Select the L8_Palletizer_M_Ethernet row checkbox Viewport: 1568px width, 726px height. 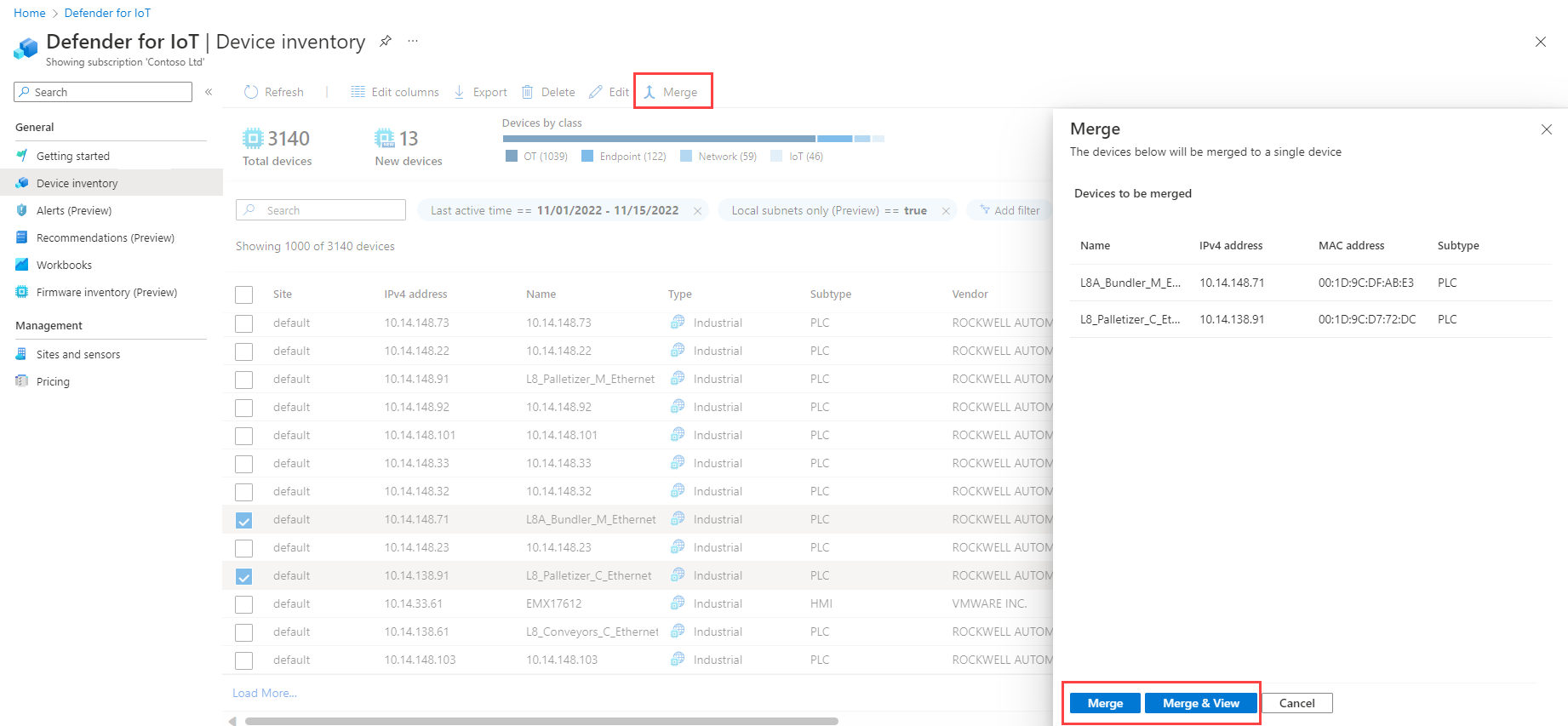pos(244,380)
